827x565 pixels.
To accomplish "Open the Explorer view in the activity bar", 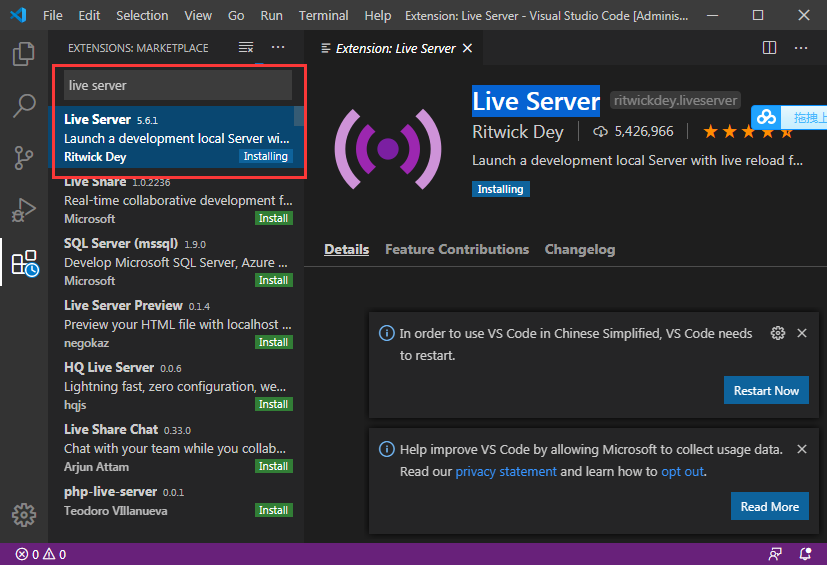I will [24, 54].
